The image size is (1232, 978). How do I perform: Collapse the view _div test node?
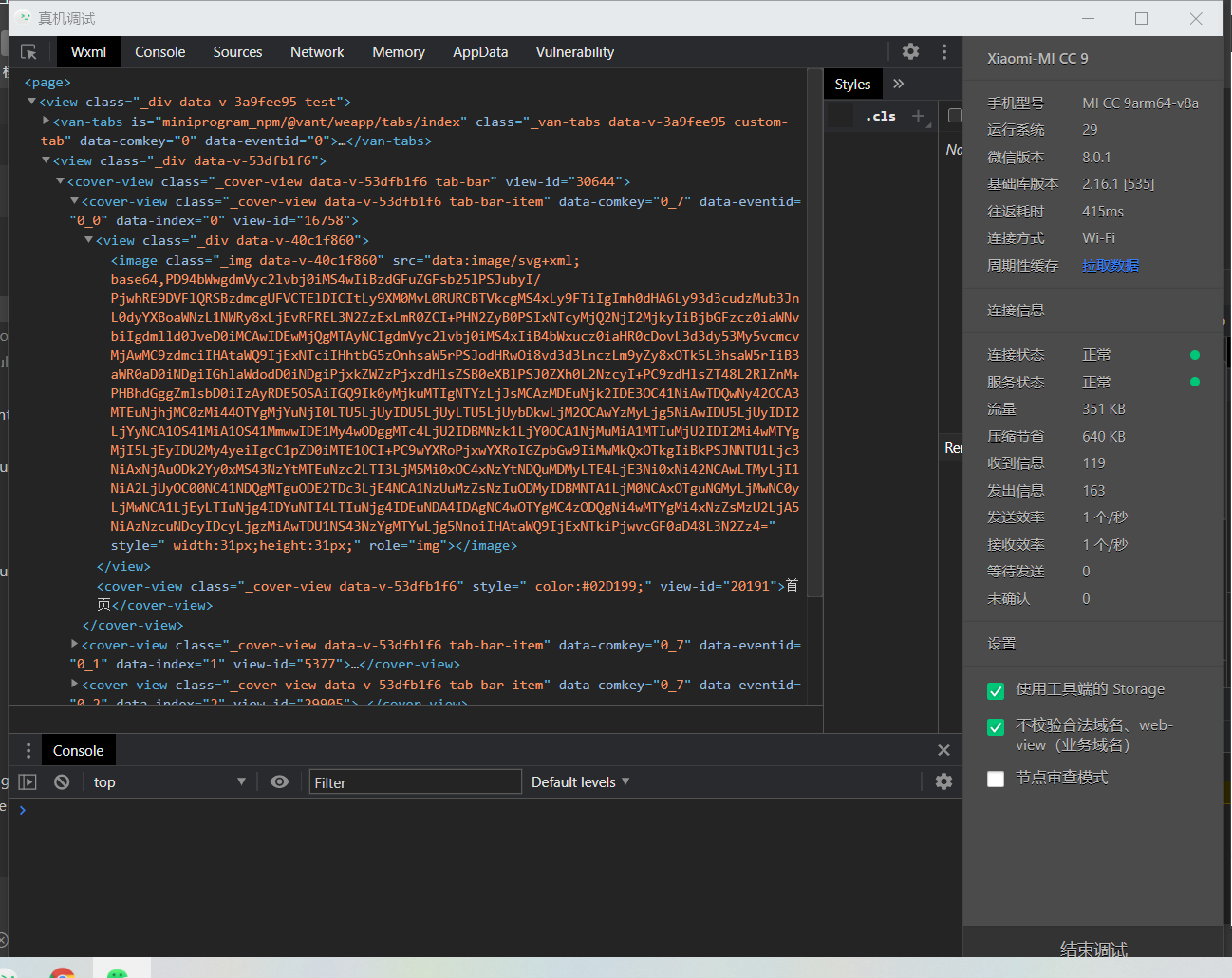31,101
